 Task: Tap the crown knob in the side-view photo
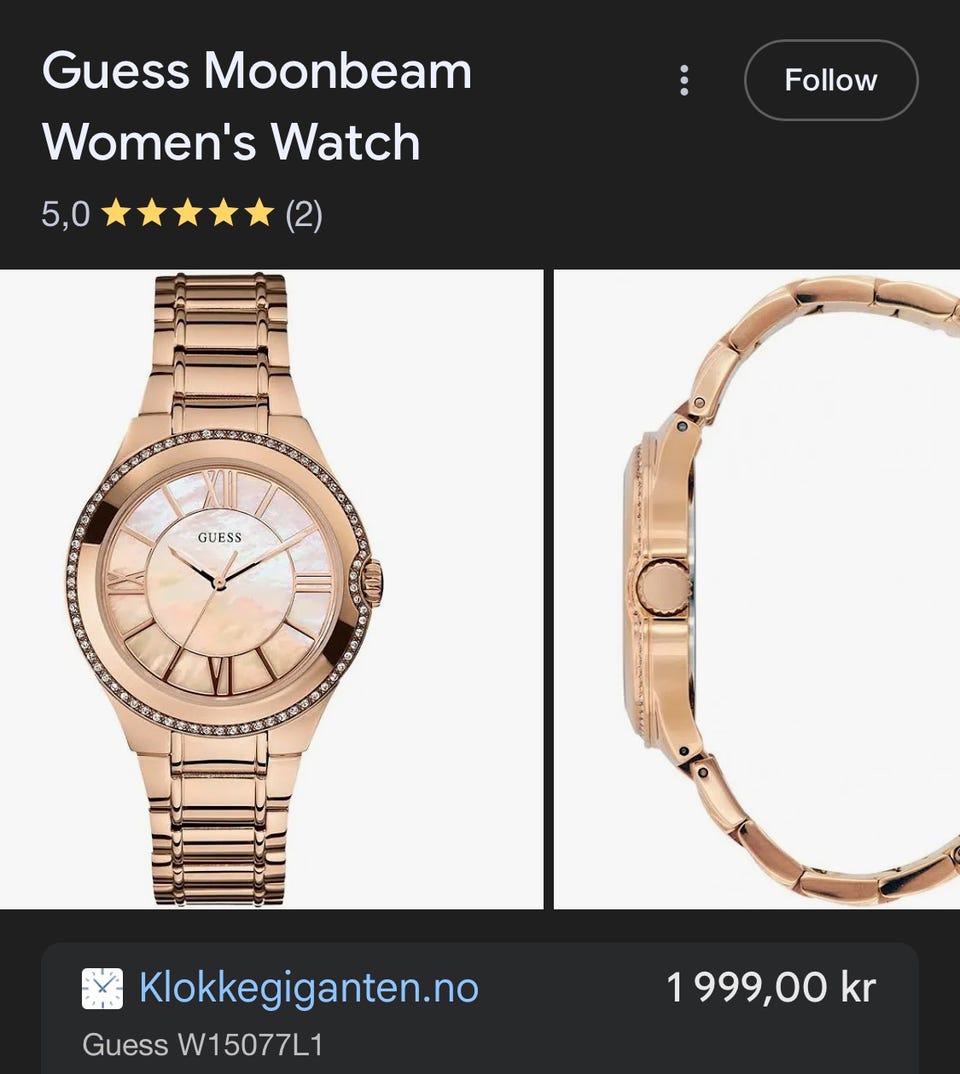663,588
